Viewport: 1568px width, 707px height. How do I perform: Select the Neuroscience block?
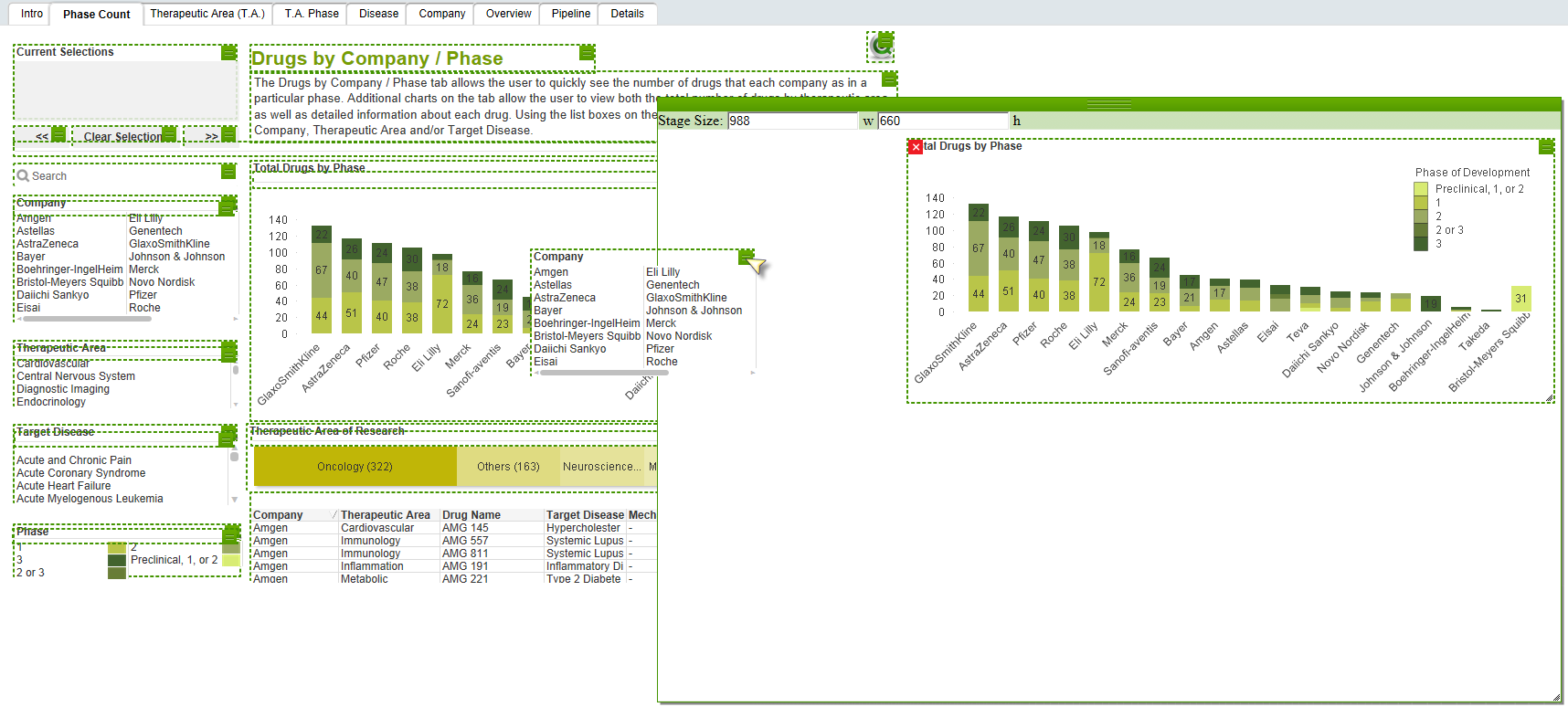click(x=601, y=466)
